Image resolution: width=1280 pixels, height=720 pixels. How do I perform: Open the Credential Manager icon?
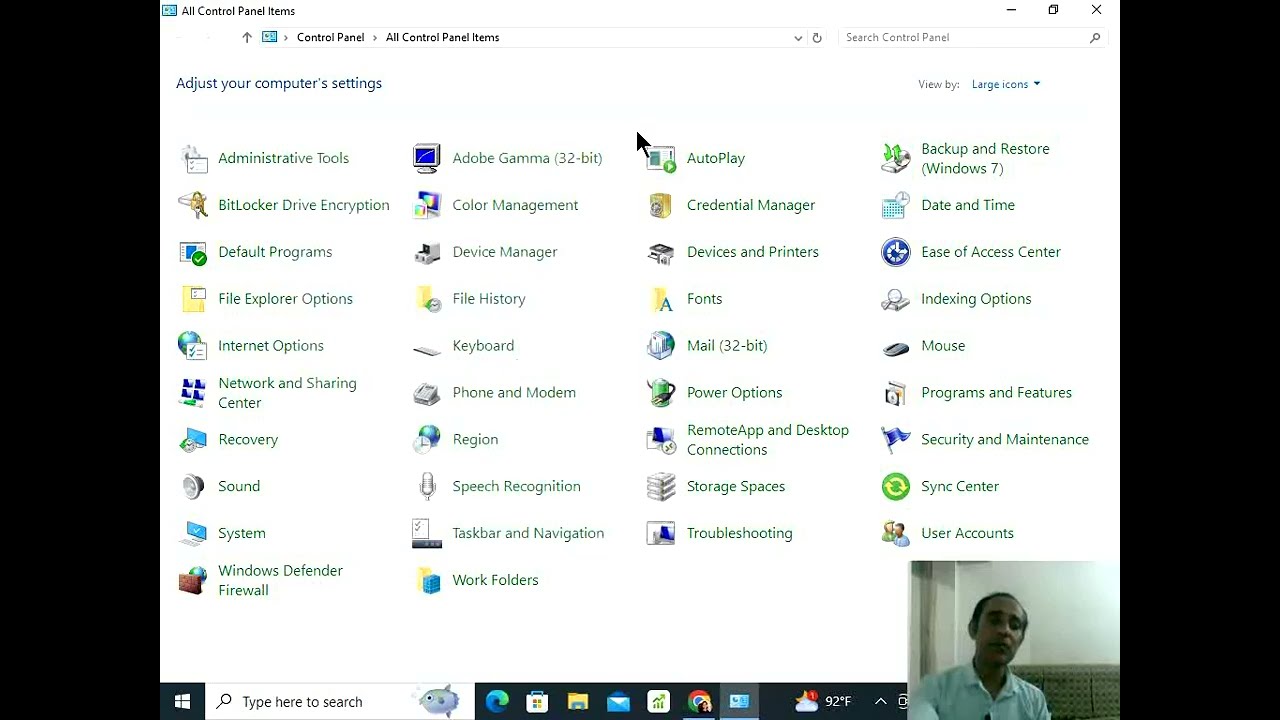pos(661,205)
